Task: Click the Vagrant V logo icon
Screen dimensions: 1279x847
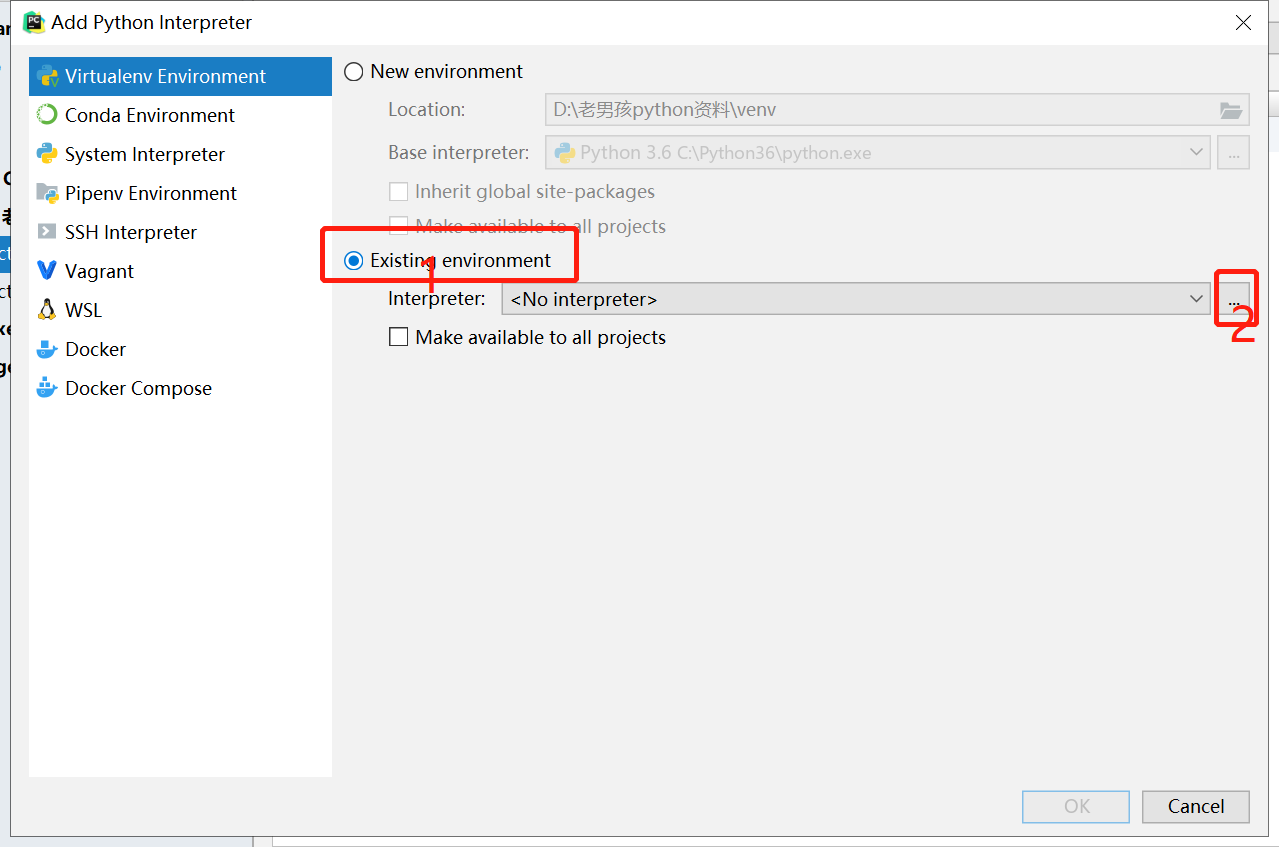Action: (47, 271)
